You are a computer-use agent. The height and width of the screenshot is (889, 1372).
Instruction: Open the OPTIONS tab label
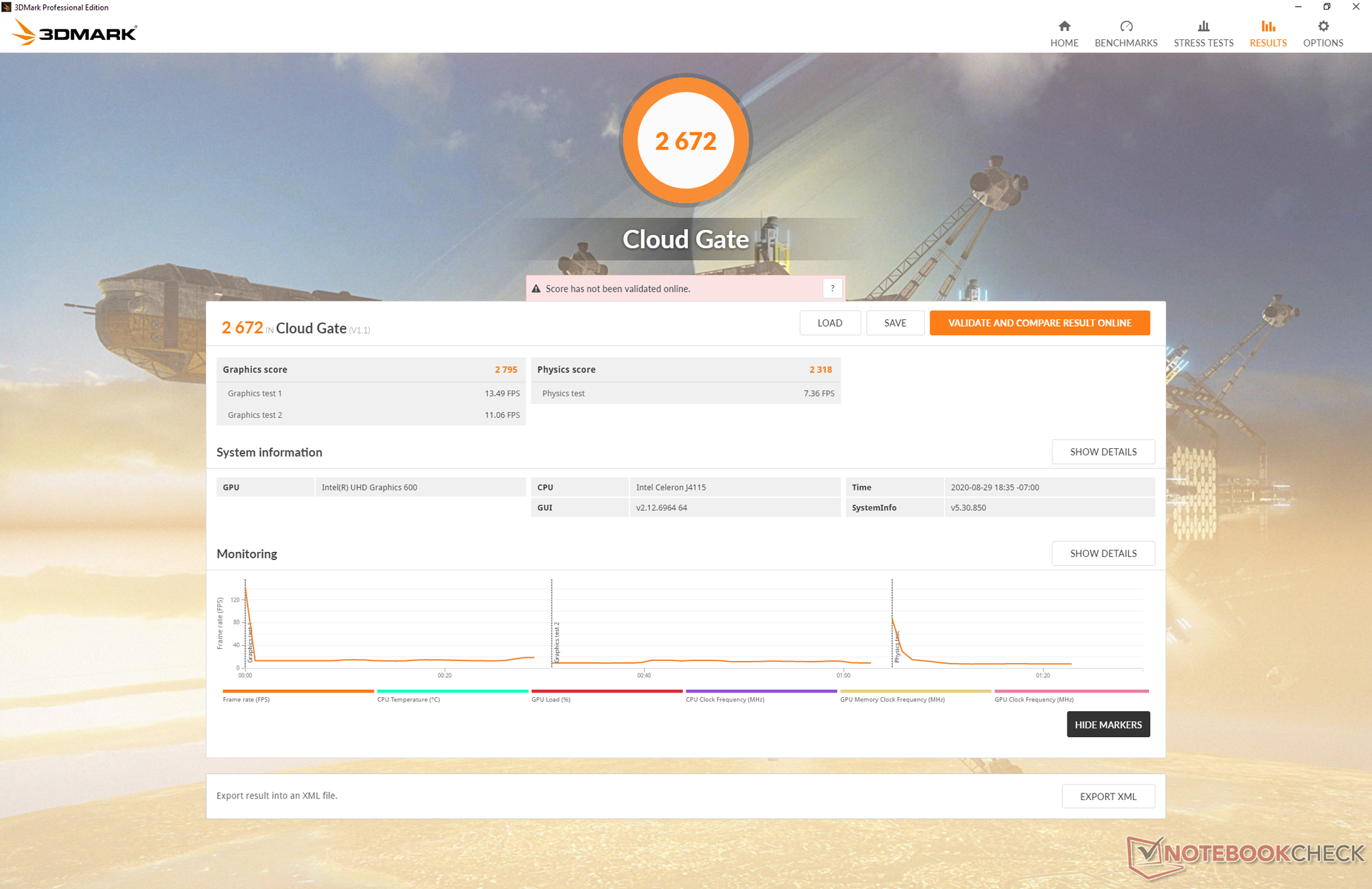[1323, 43]
